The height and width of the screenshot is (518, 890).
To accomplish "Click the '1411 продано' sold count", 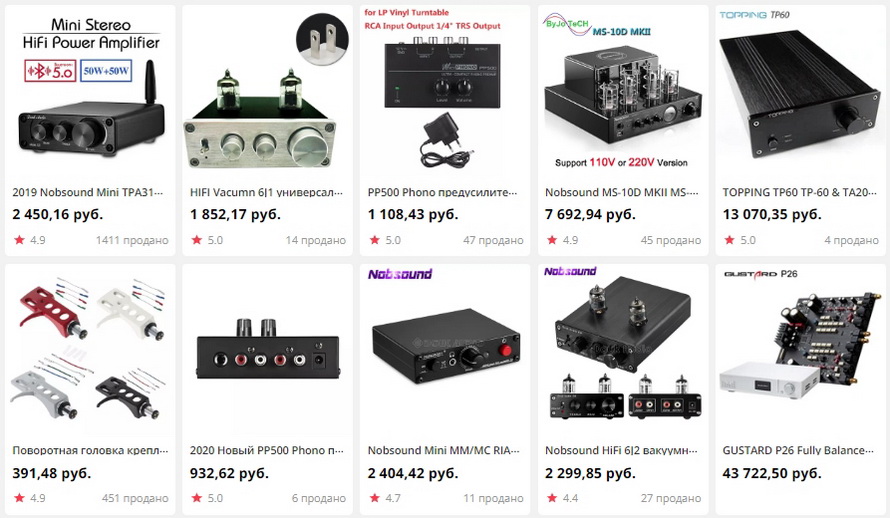I will [132, 240].
